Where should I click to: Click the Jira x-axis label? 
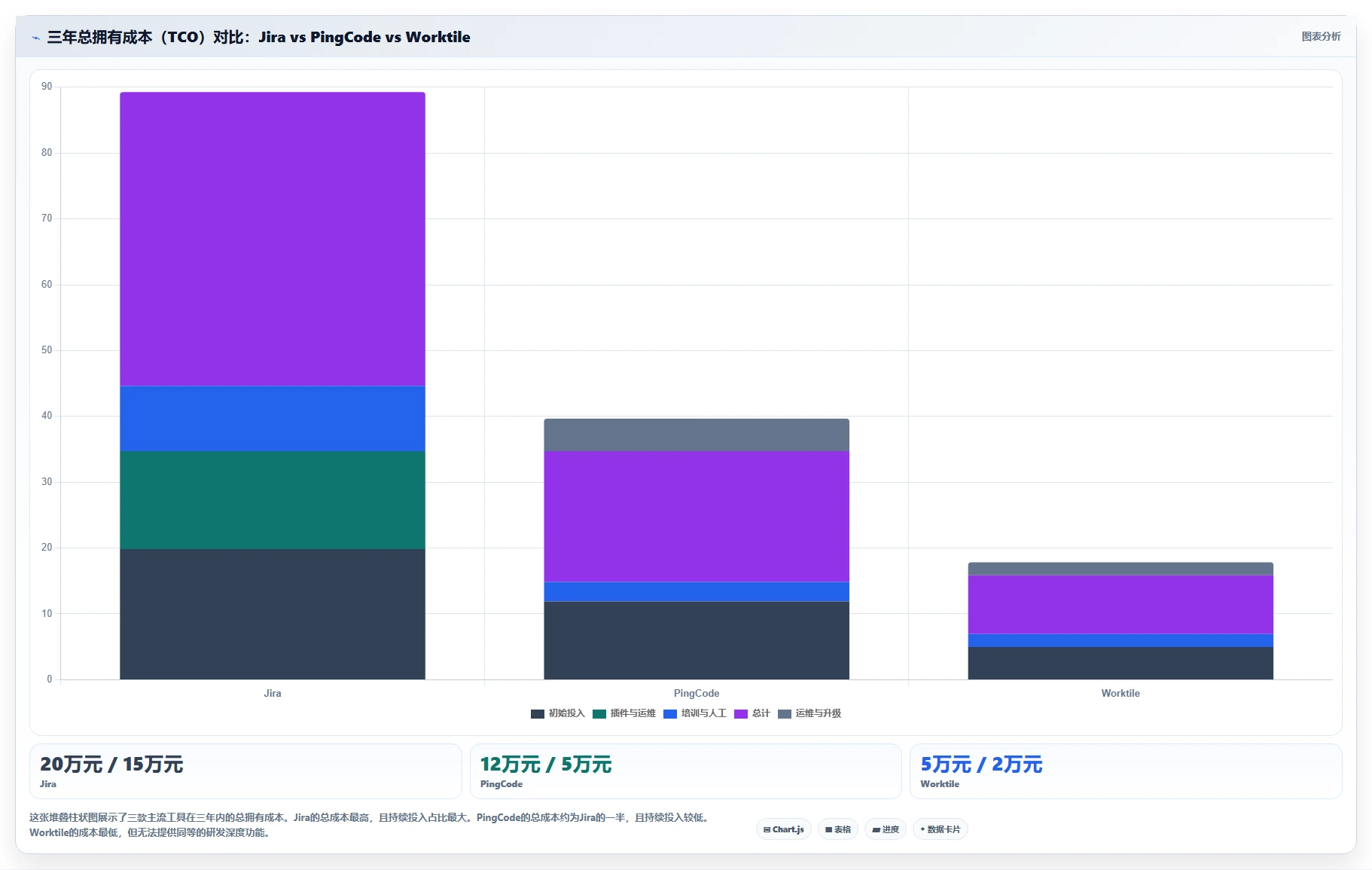click(273, 693)
